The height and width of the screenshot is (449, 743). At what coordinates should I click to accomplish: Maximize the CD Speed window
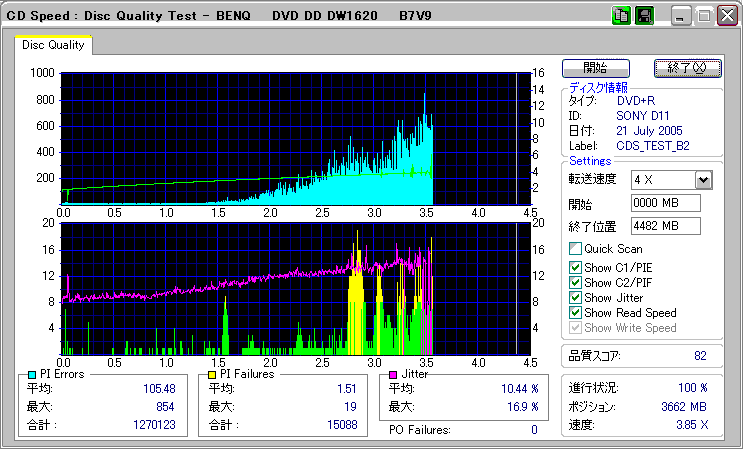[x=703, y=16]
